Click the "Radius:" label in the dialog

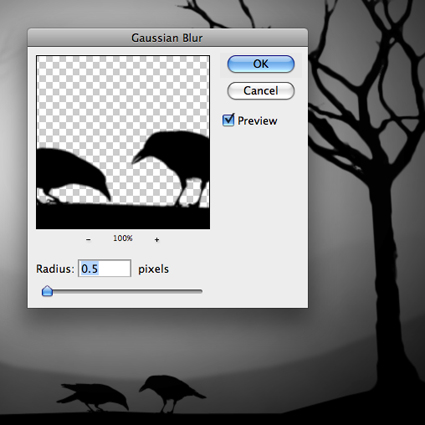[55, 269]
